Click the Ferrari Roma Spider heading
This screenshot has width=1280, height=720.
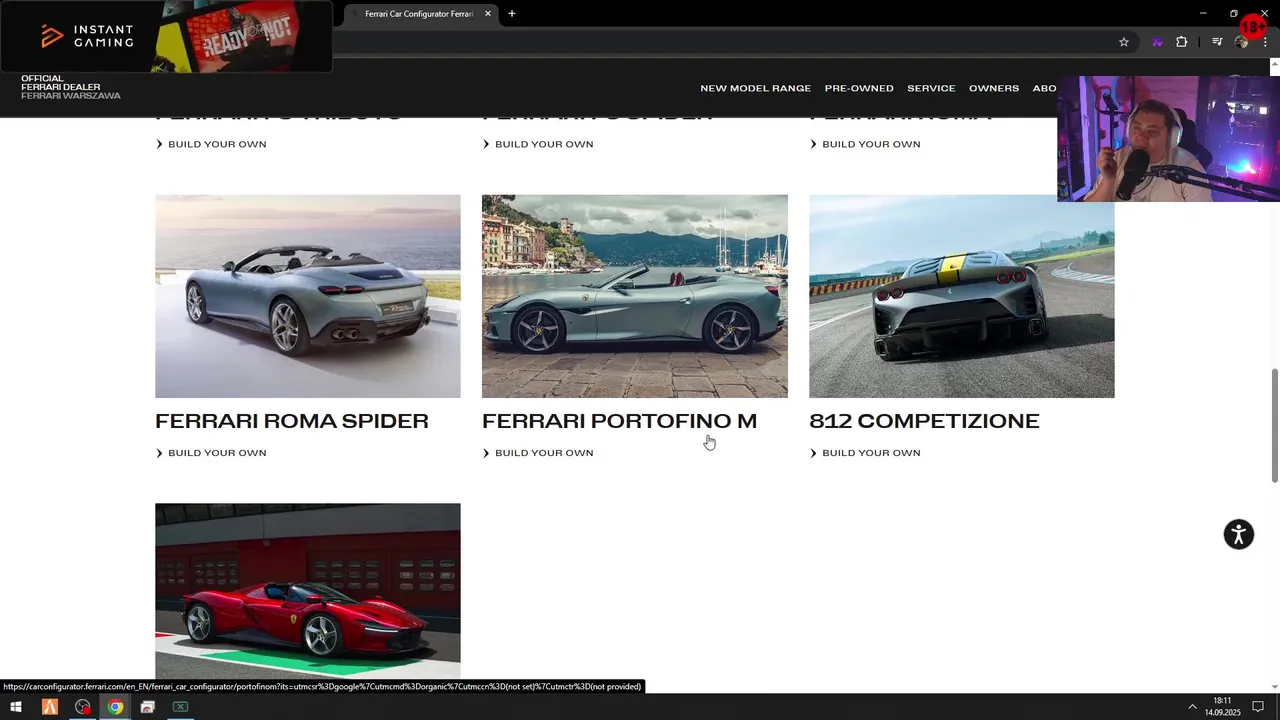tap(292, 421)
